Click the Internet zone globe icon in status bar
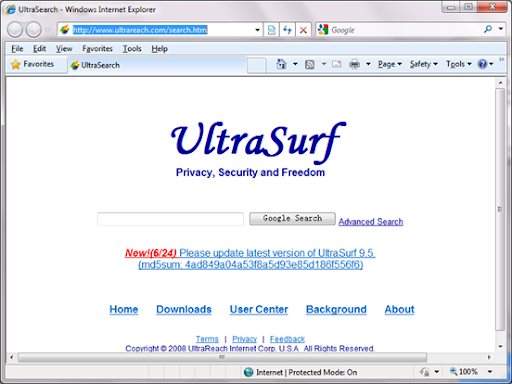 coord(248,372)
